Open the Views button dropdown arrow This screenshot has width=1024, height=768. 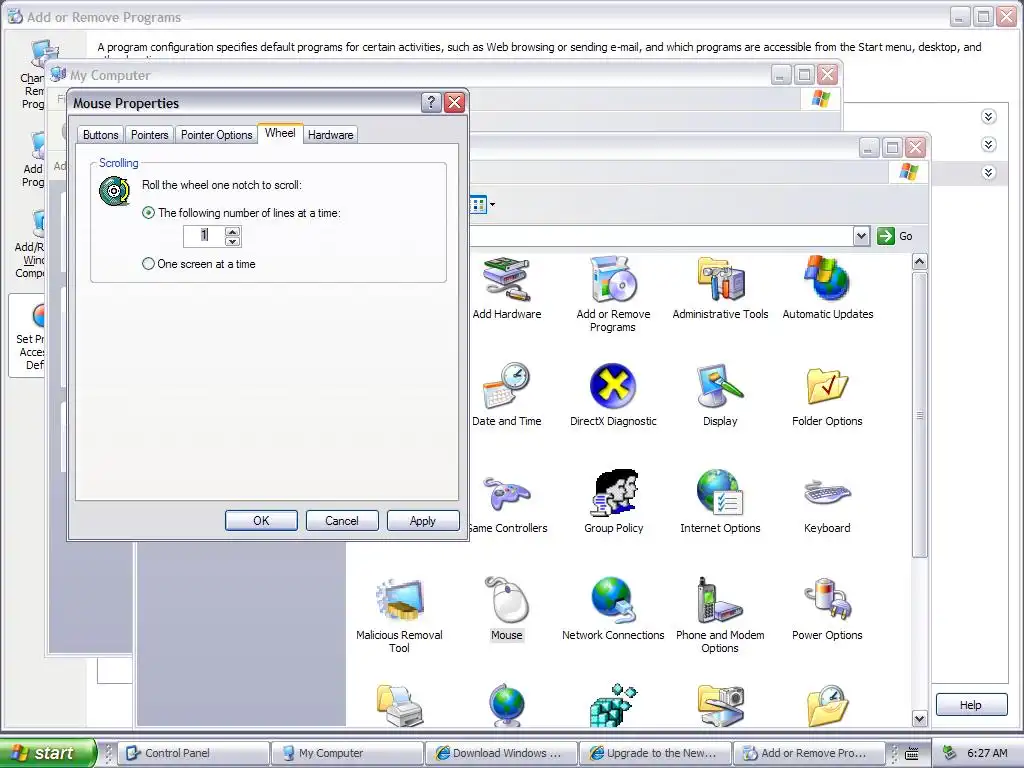492,204
